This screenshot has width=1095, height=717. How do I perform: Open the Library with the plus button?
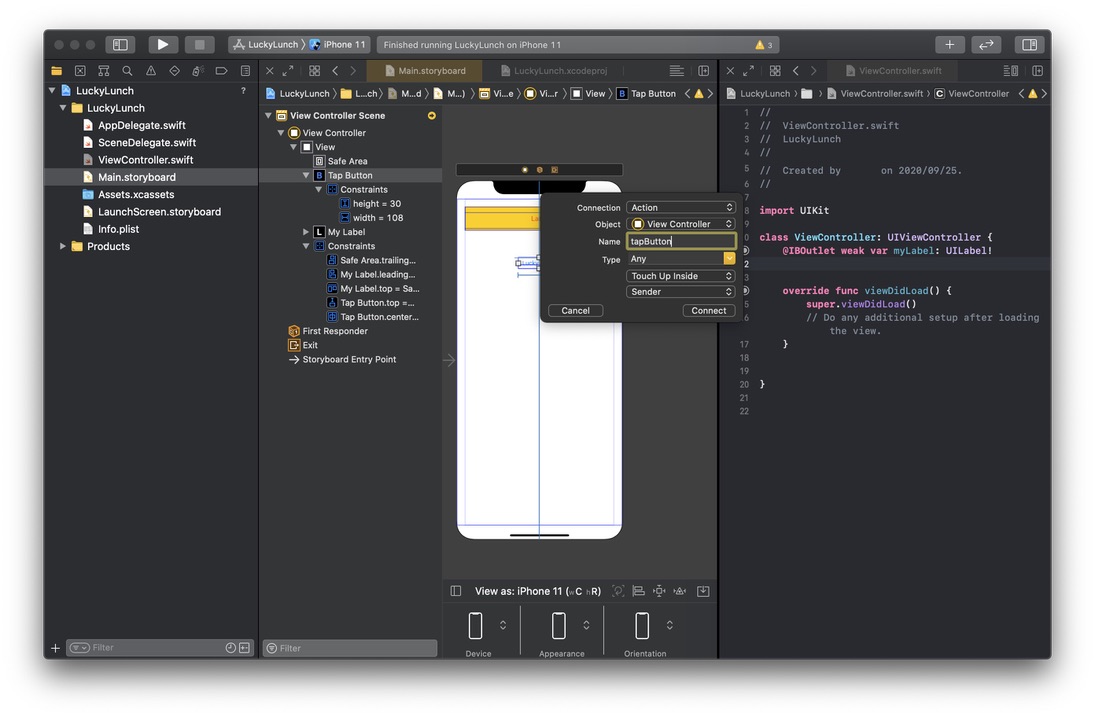pos(949,45)
